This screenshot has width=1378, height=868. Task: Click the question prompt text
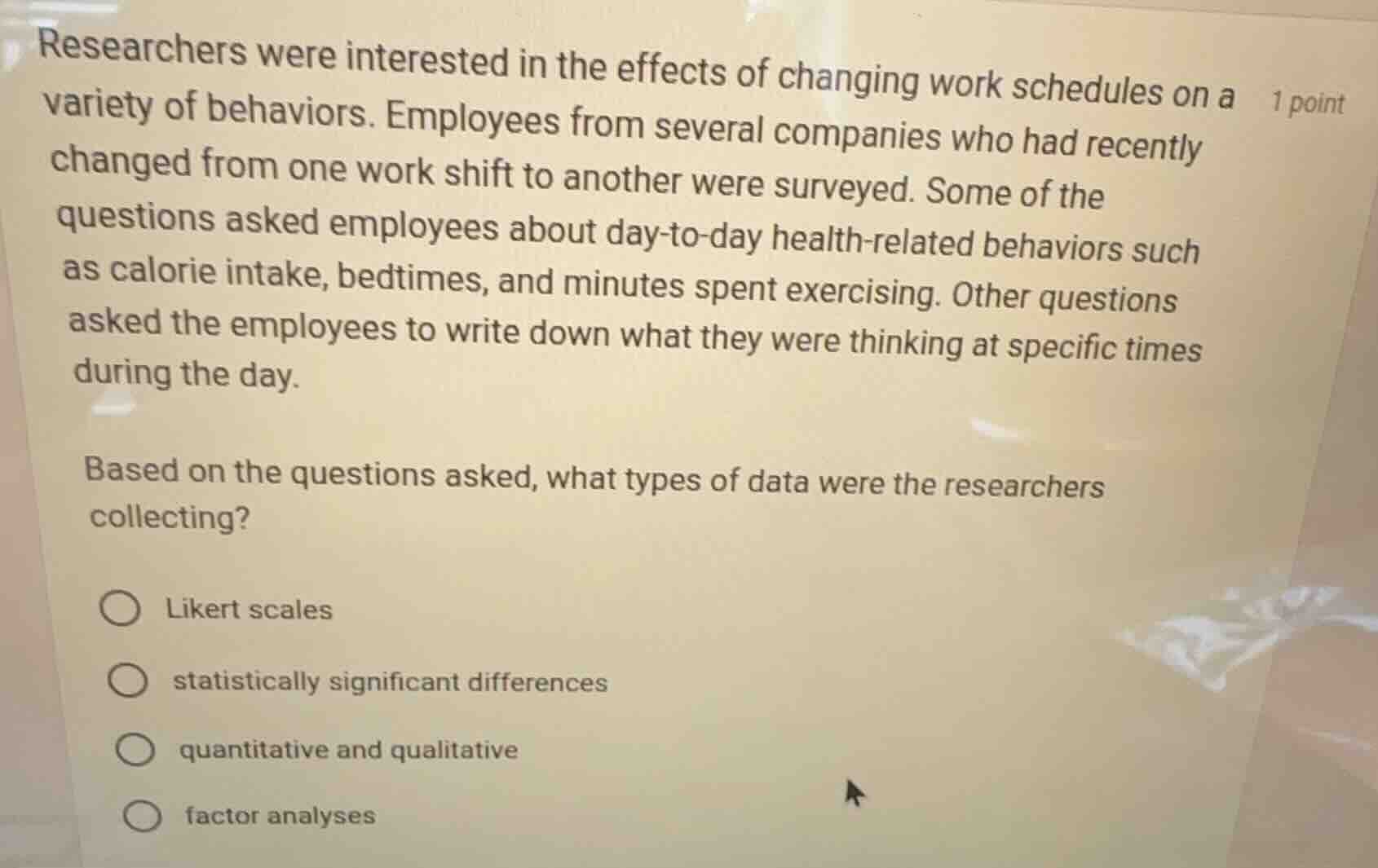tap(595, 493)
